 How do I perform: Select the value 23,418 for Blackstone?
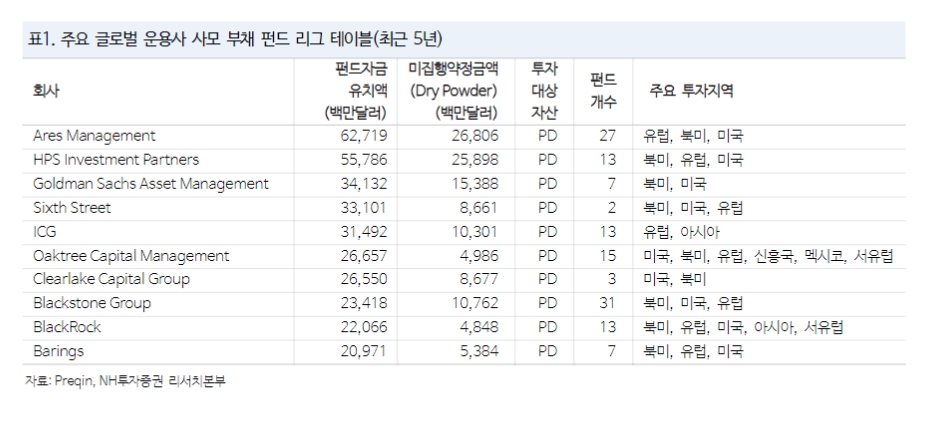(364, 303)
